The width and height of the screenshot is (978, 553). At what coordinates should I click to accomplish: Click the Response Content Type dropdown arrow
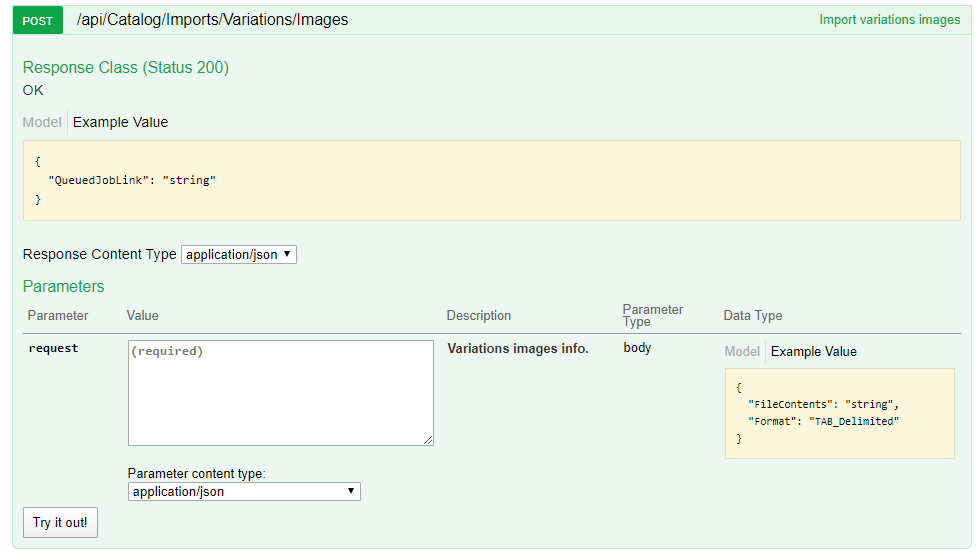pyautogui.click(x=287, y=254)
